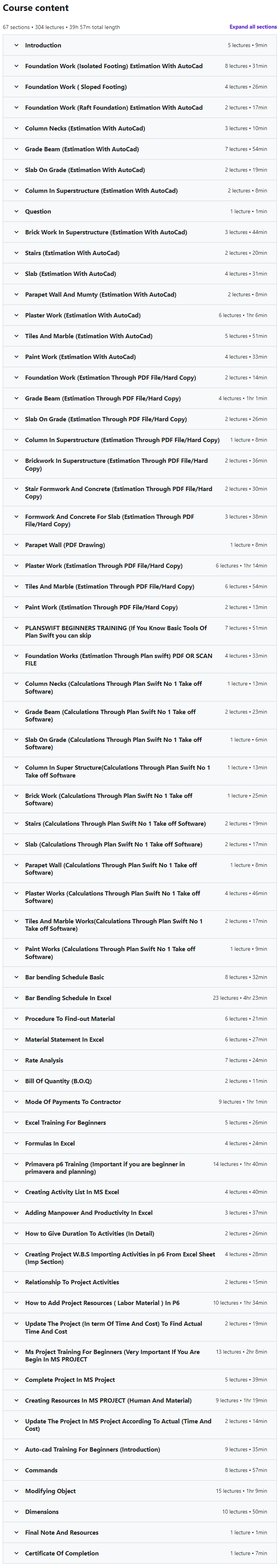Open the Rate Analysis section
The height and width of the screenshot is (1568, 280).
tap(44, 1060)
